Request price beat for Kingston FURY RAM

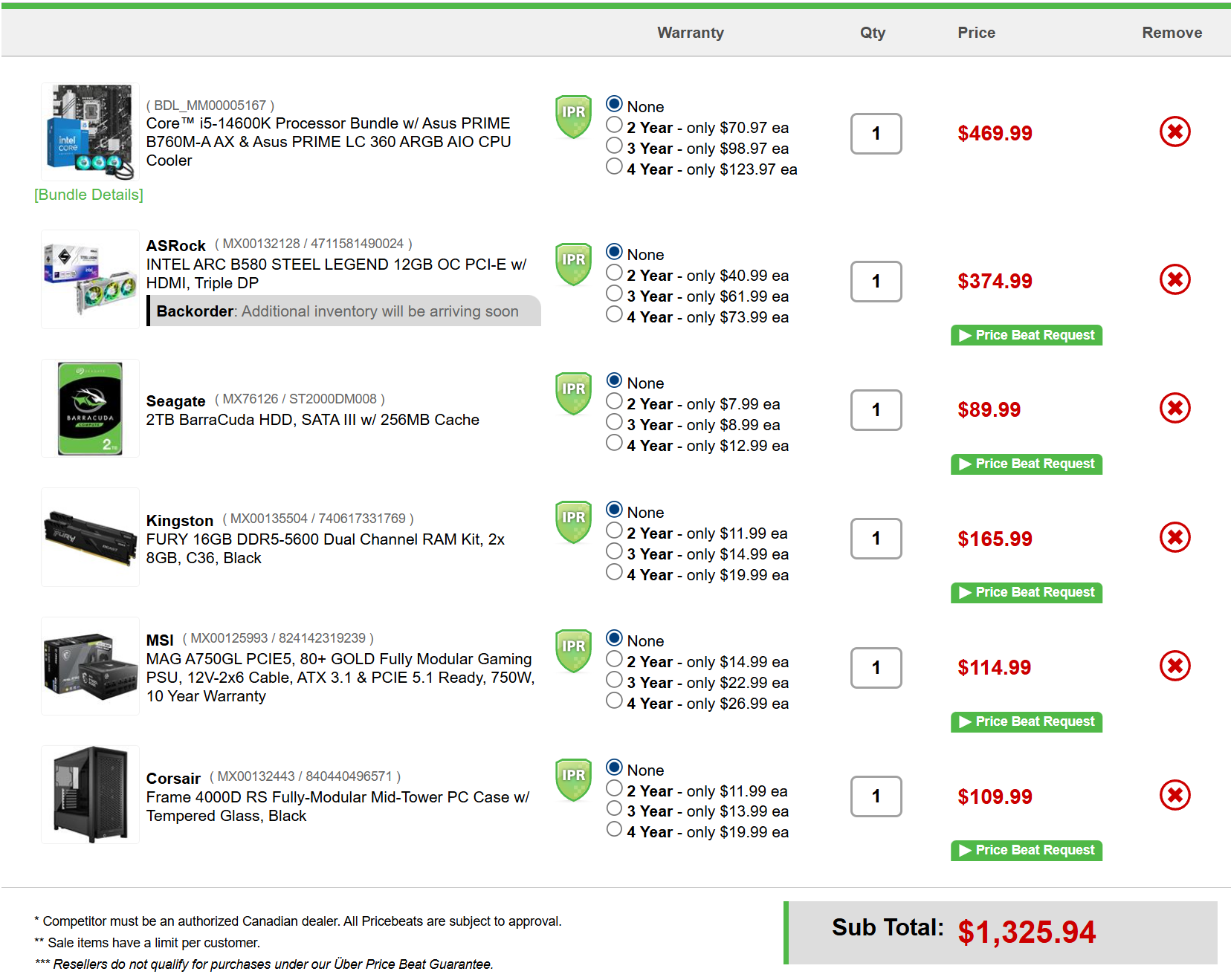click(1026, 592)
